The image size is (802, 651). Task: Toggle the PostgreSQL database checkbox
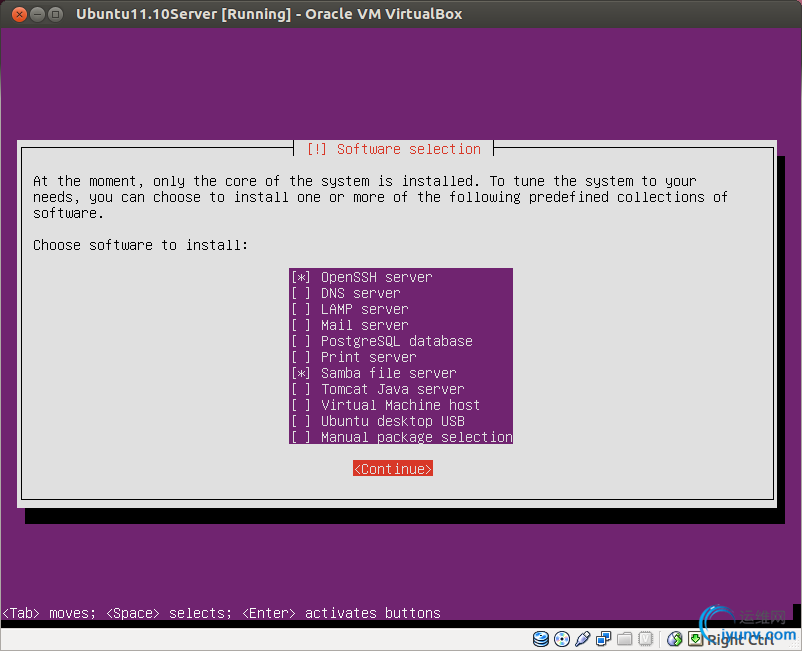click(x=301, y=341)
